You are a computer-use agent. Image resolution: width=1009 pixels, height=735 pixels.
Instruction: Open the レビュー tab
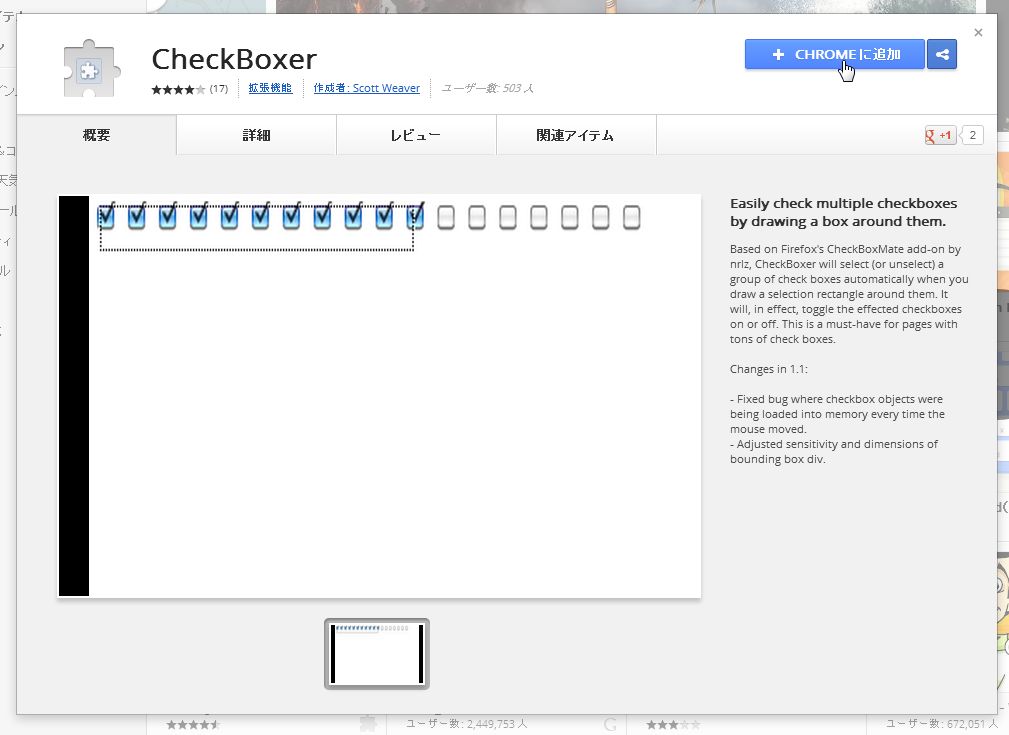pyautogui.click(x=416, y=135)
